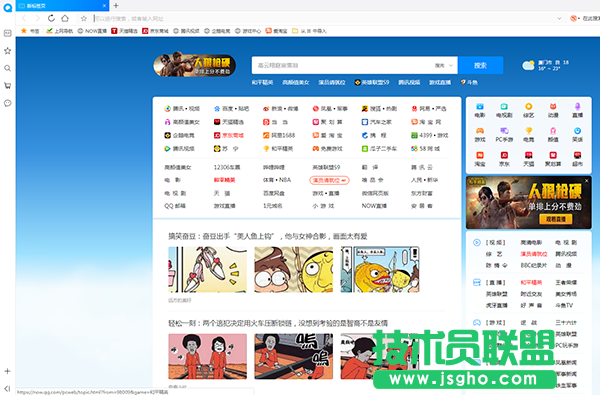This screenshot has width=600, height=395.
Task: Expand the address bar history dropdown
Action: click(x=559, y=18)
